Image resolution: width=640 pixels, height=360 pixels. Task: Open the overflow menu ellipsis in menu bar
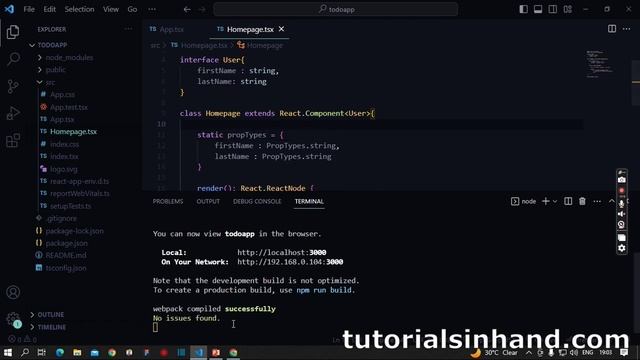(152, 9)
